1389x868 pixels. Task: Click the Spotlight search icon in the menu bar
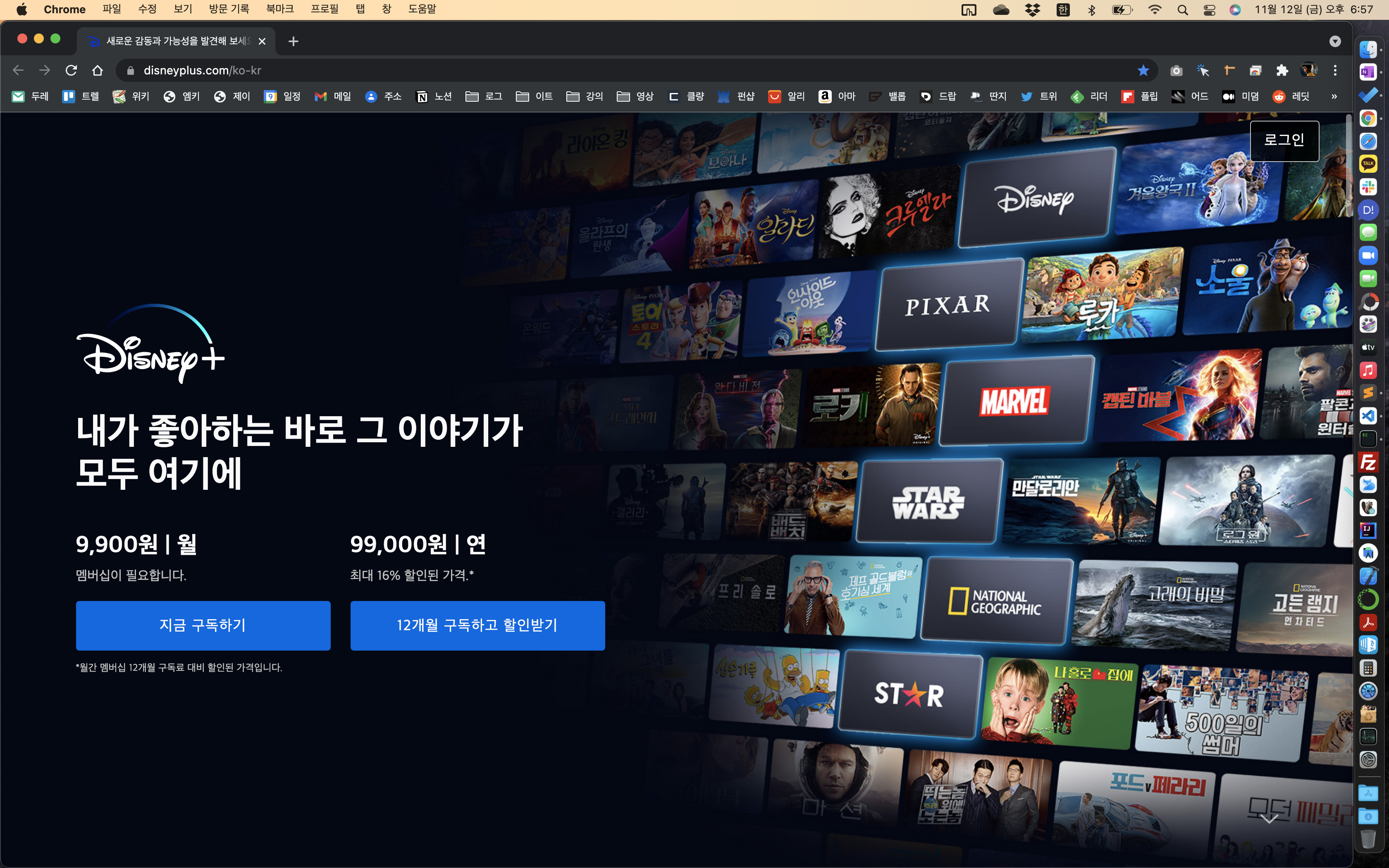[1182, 9]
